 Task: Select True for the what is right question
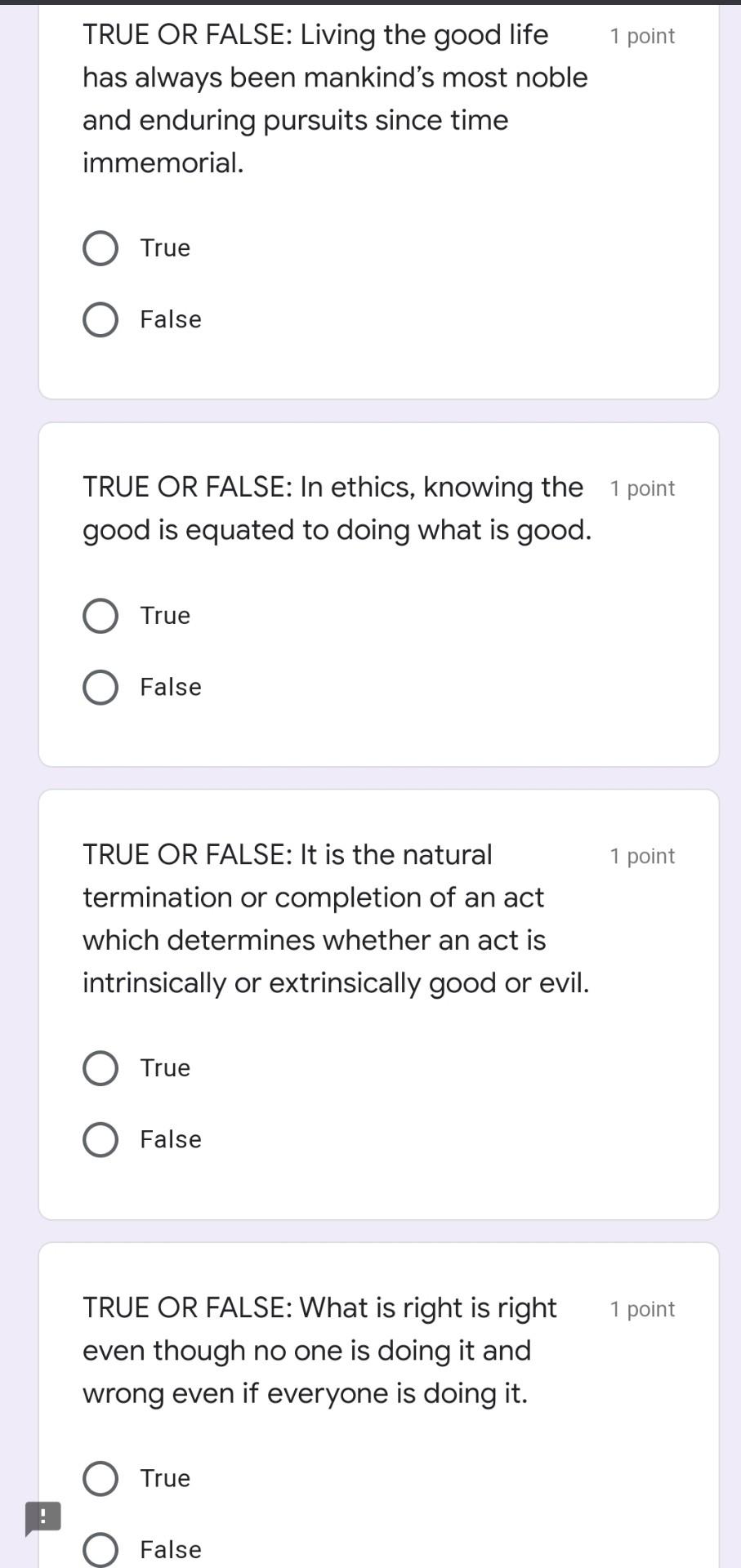coord(100,1477)
